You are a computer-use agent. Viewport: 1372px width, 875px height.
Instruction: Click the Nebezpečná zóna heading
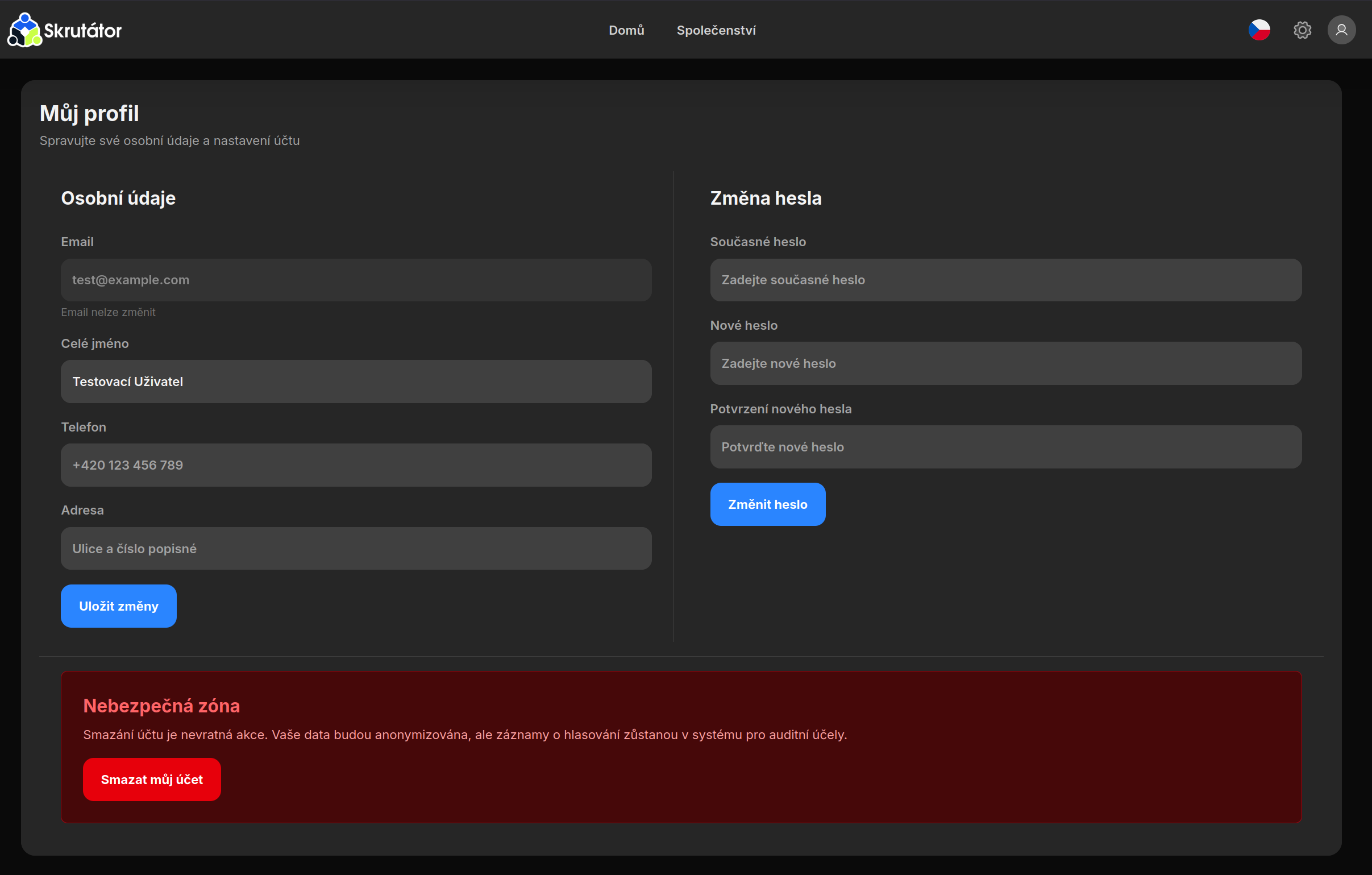coord(161,706)
